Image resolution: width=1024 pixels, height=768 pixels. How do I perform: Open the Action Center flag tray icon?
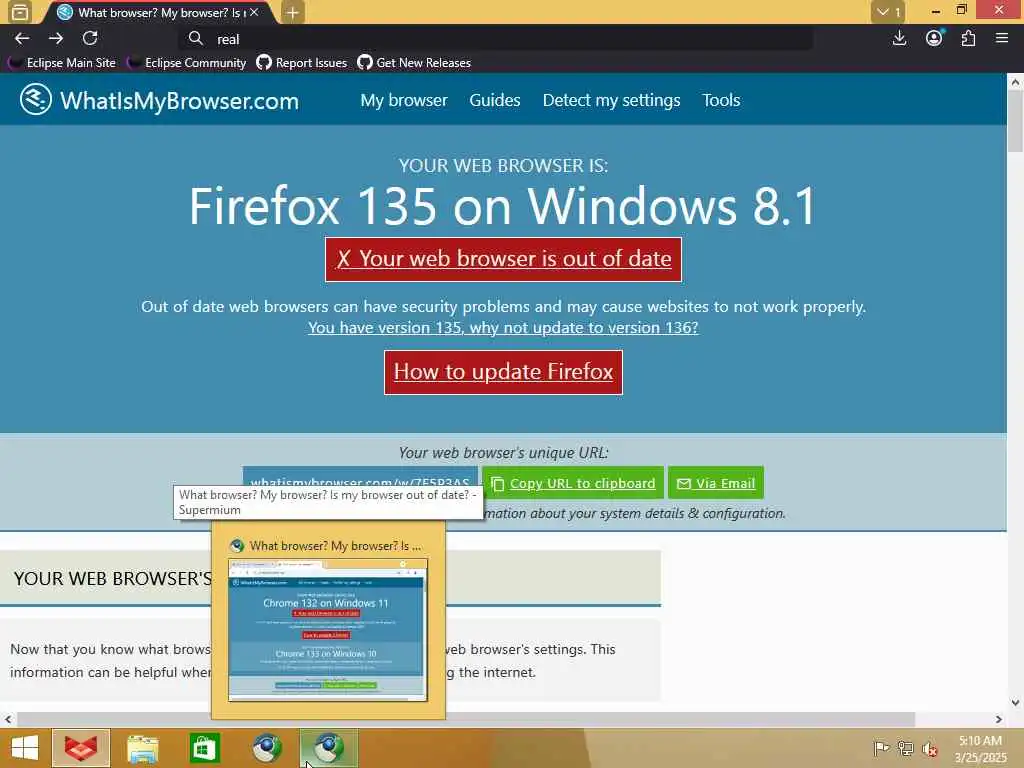coord(881,748)
